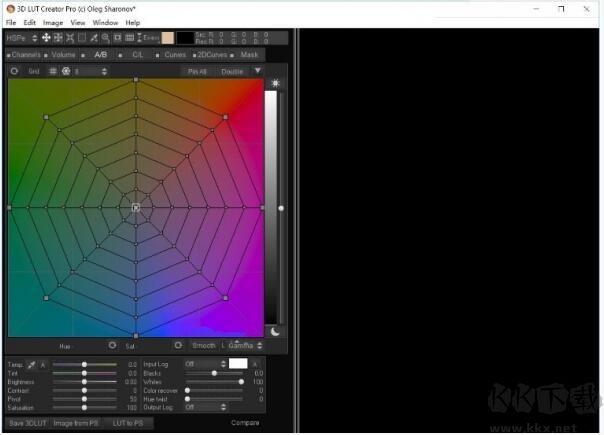Screen dimensions: 604x435
Task: Open the Image menu
Action: point(52,22)
